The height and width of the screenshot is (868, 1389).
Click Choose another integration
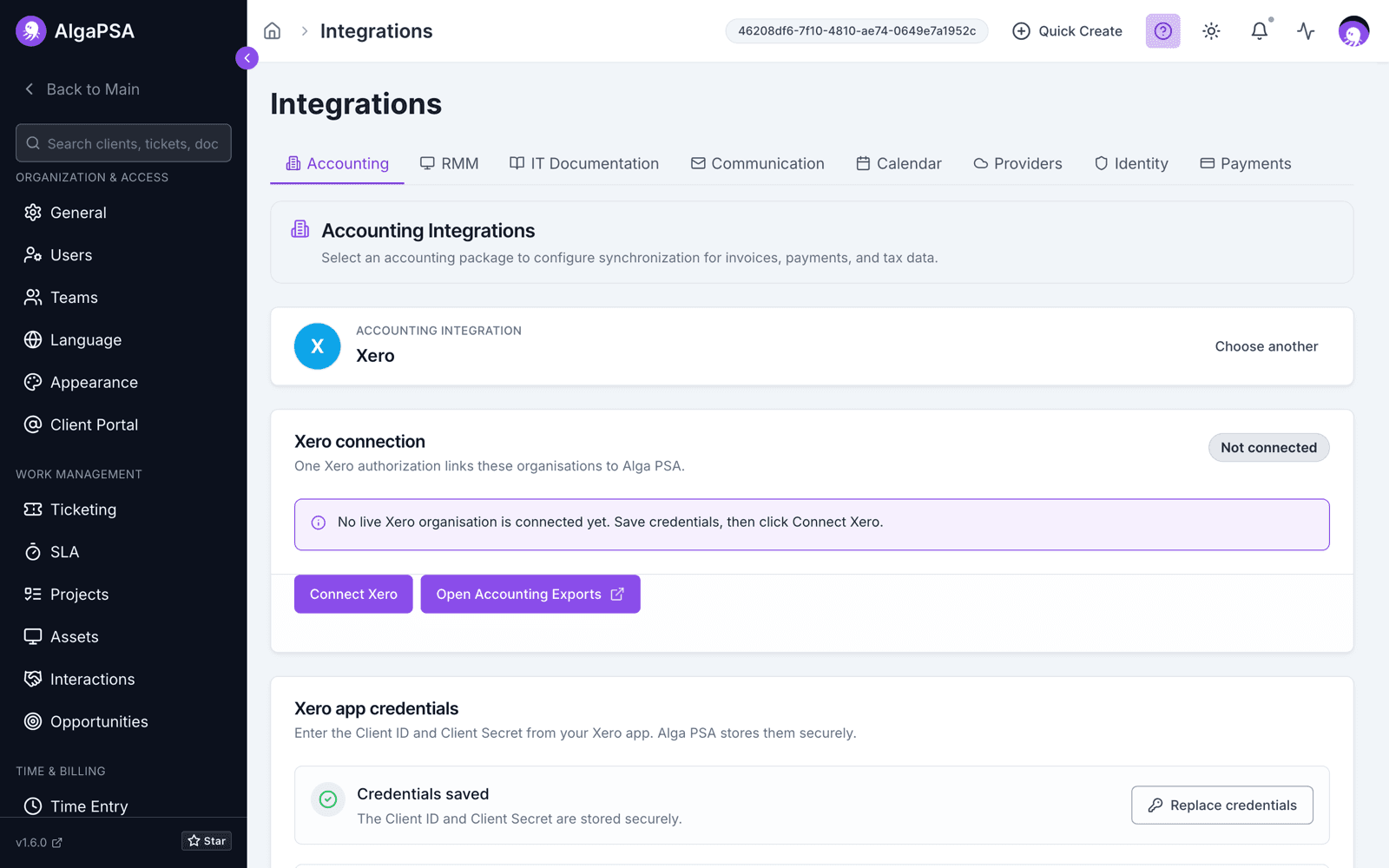[1266, 346]
